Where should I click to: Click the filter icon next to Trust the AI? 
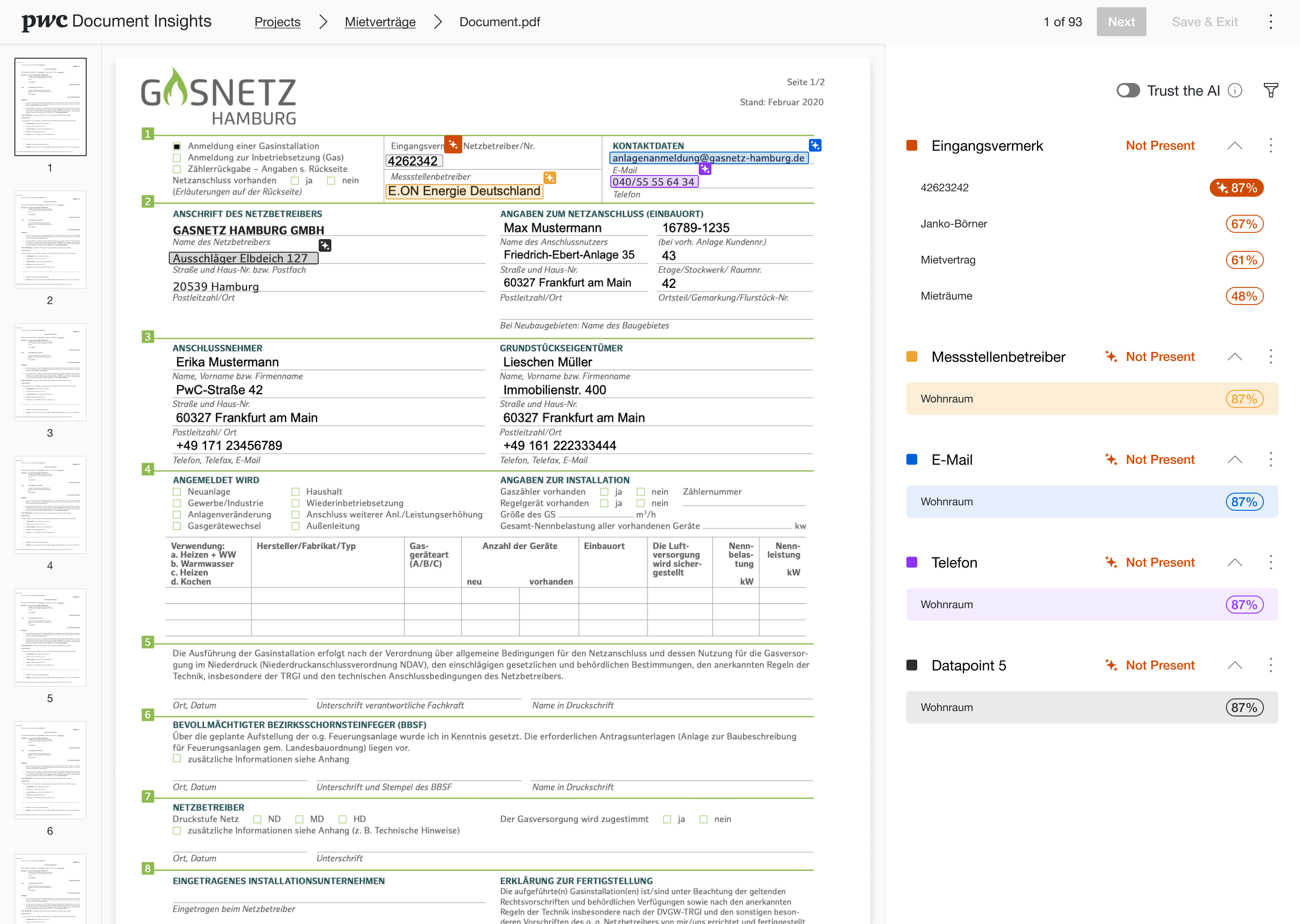pyautogui.click(x=1270, y=91)
